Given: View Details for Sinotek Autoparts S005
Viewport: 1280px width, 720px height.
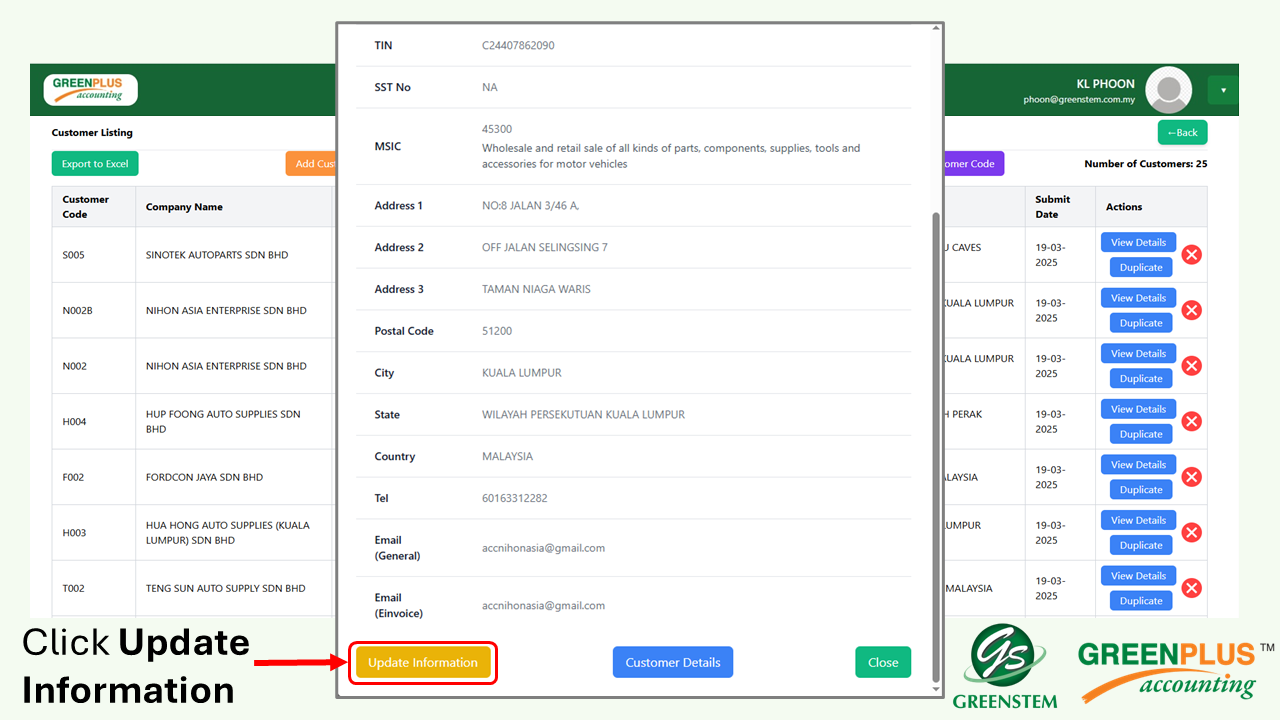Looking at the screenshot, I should [1138, 242].
